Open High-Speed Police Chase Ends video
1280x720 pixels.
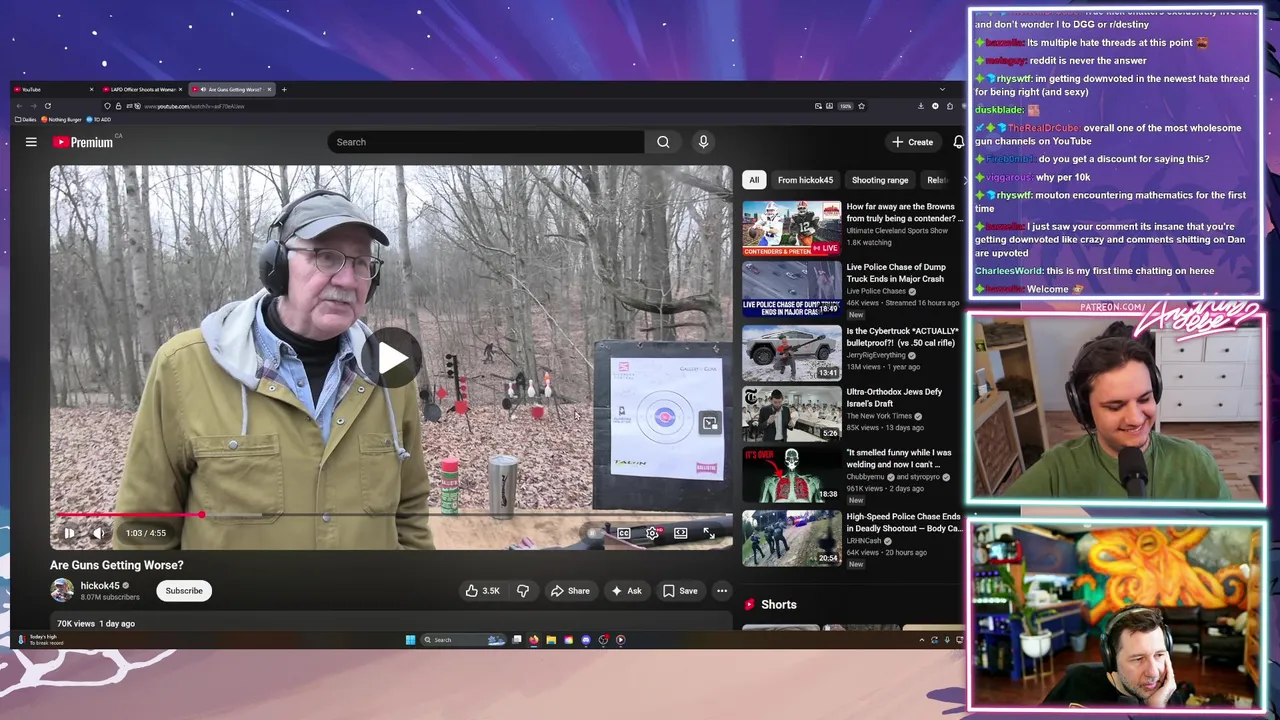pyautogui.click(x=903, y=523)
